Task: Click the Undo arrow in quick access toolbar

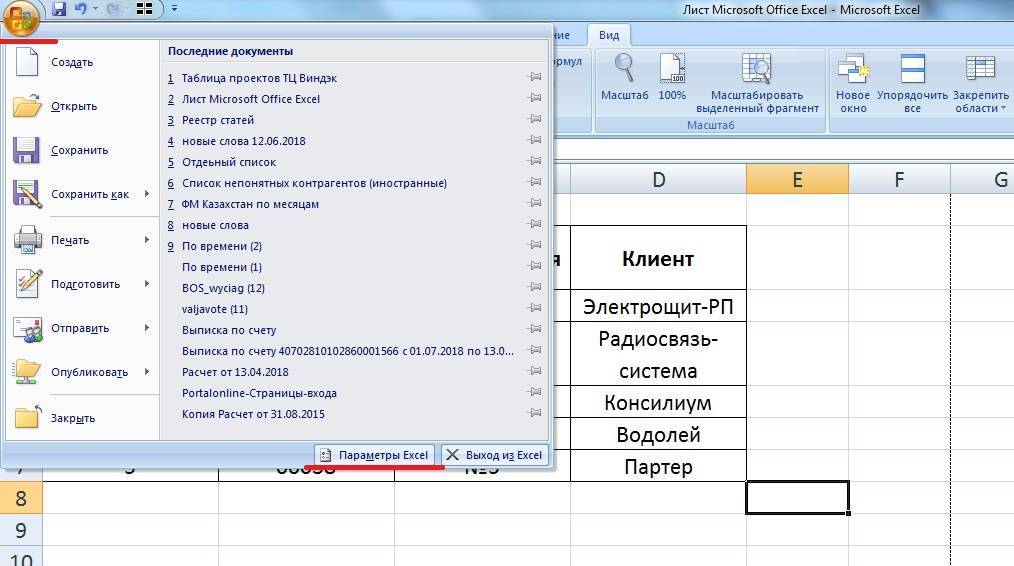Action: pos(81,9)
